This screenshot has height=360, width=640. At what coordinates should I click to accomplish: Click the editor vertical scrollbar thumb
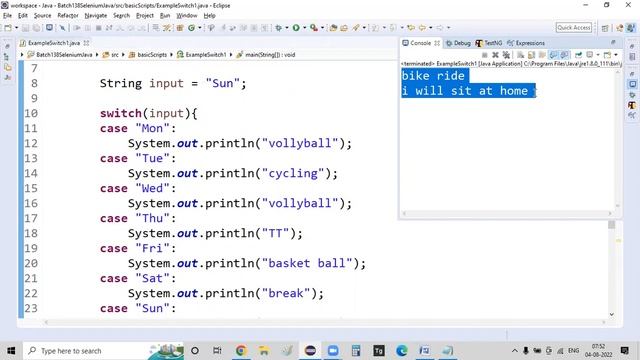tap(611, 225)
